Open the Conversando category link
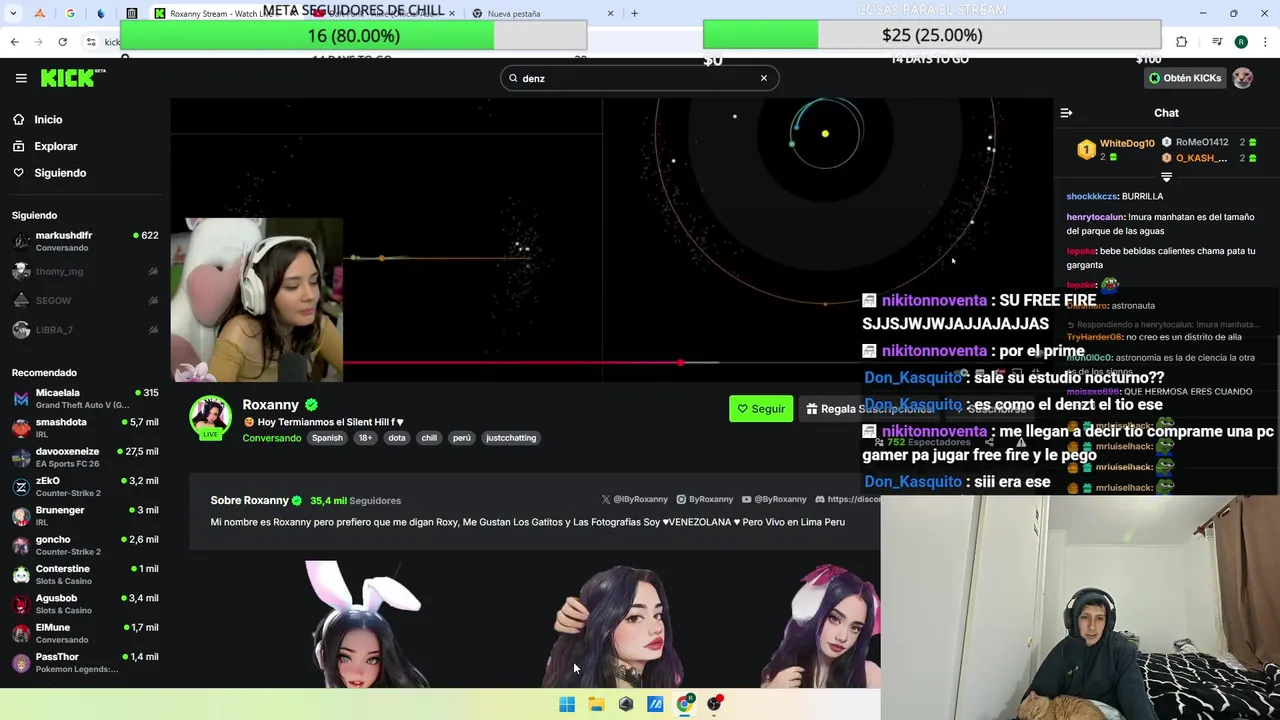Viewport: 1280px width, 720px height. (271, 438)
